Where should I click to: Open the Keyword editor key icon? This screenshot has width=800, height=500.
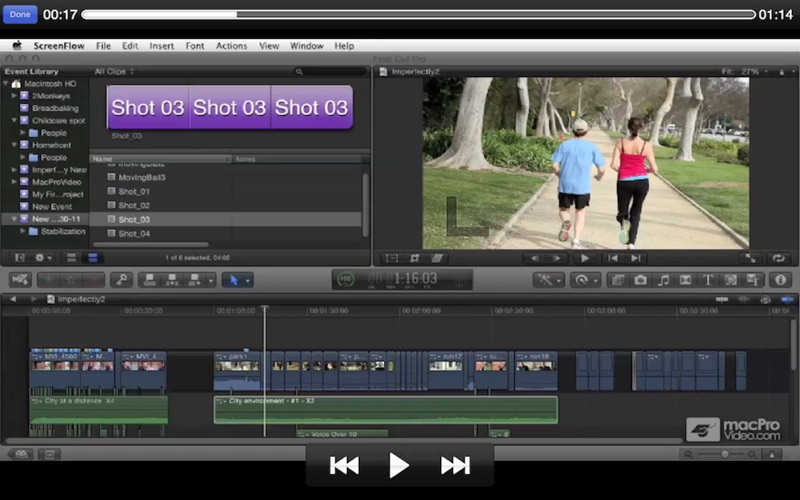122,280
